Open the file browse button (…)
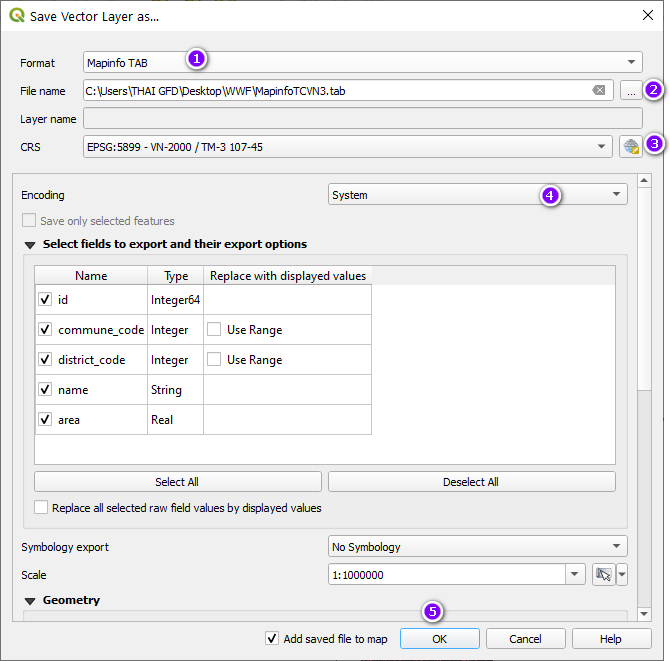 631,91
